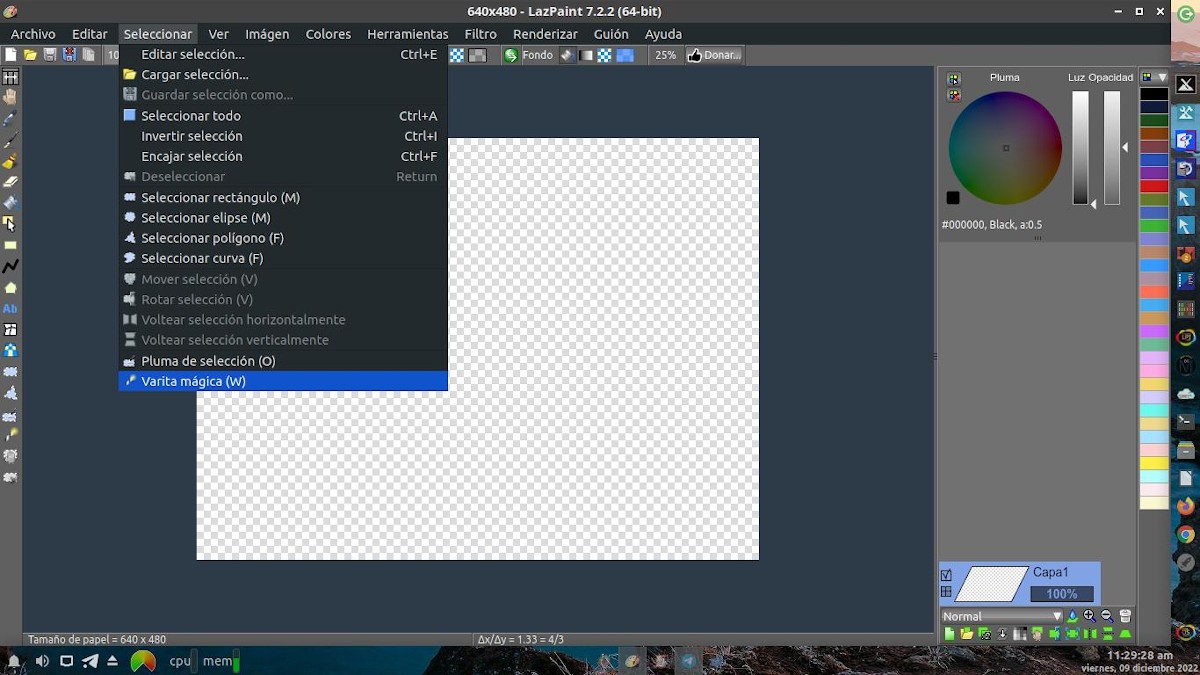The width and height of the screenshot is (1200, 675).
Task: Toggle the Capa1 layer grid icon
Action: pos(946,592)
